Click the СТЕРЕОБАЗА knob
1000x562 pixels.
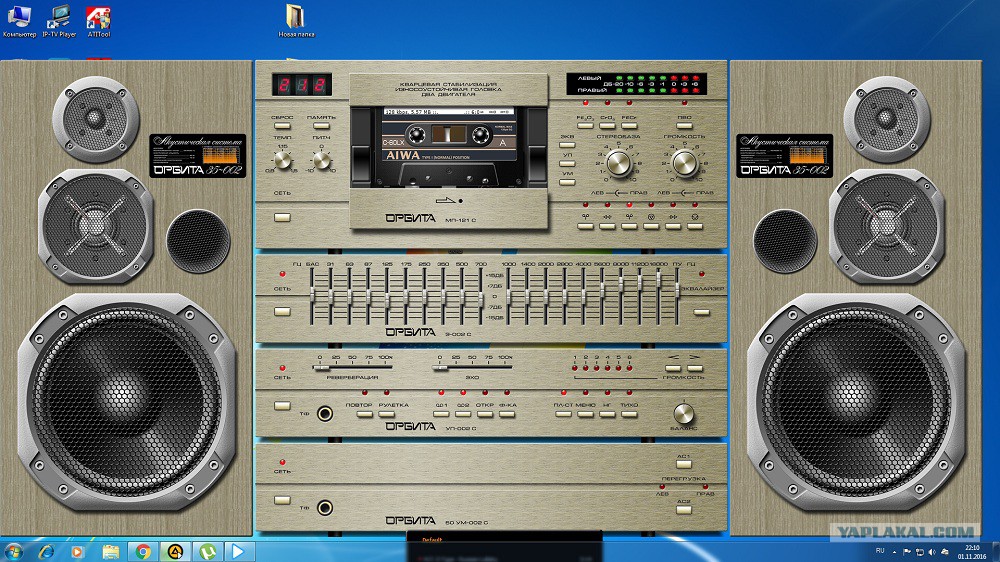point(619,163)
